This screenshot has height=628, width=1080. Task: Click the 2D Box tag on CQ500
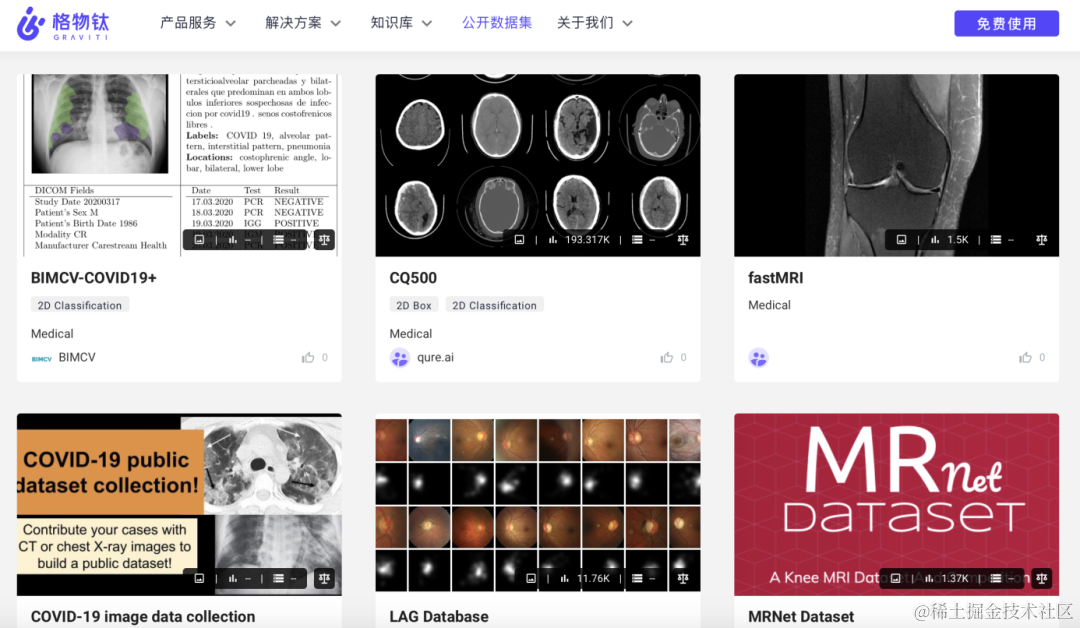[x=414, y=305]
